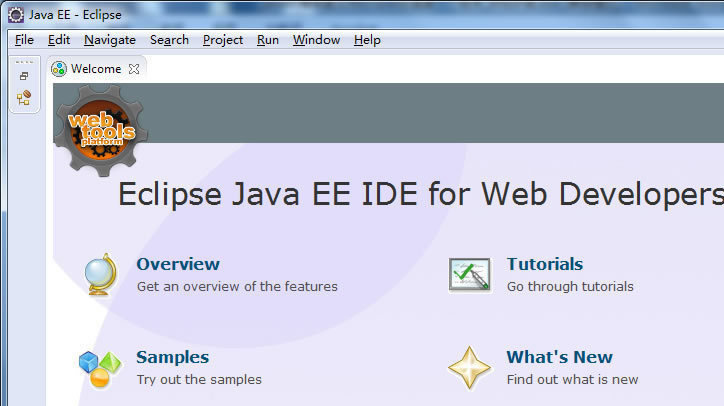Viewport: 724px width, 406px height.
Task: Click the Web Tools Platform gear logo
Action: pos(101,131)
